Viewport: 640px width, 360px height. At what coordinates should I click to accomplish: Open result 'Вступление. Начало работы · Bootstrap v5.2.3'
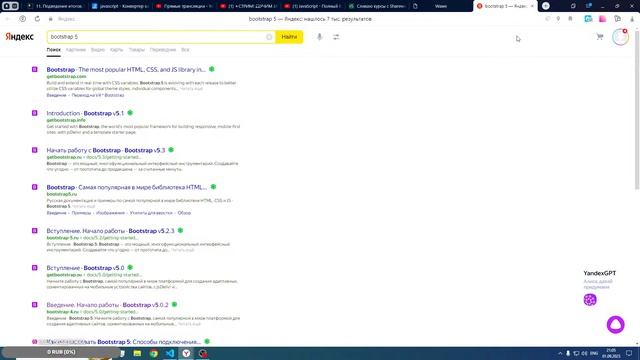110,231
